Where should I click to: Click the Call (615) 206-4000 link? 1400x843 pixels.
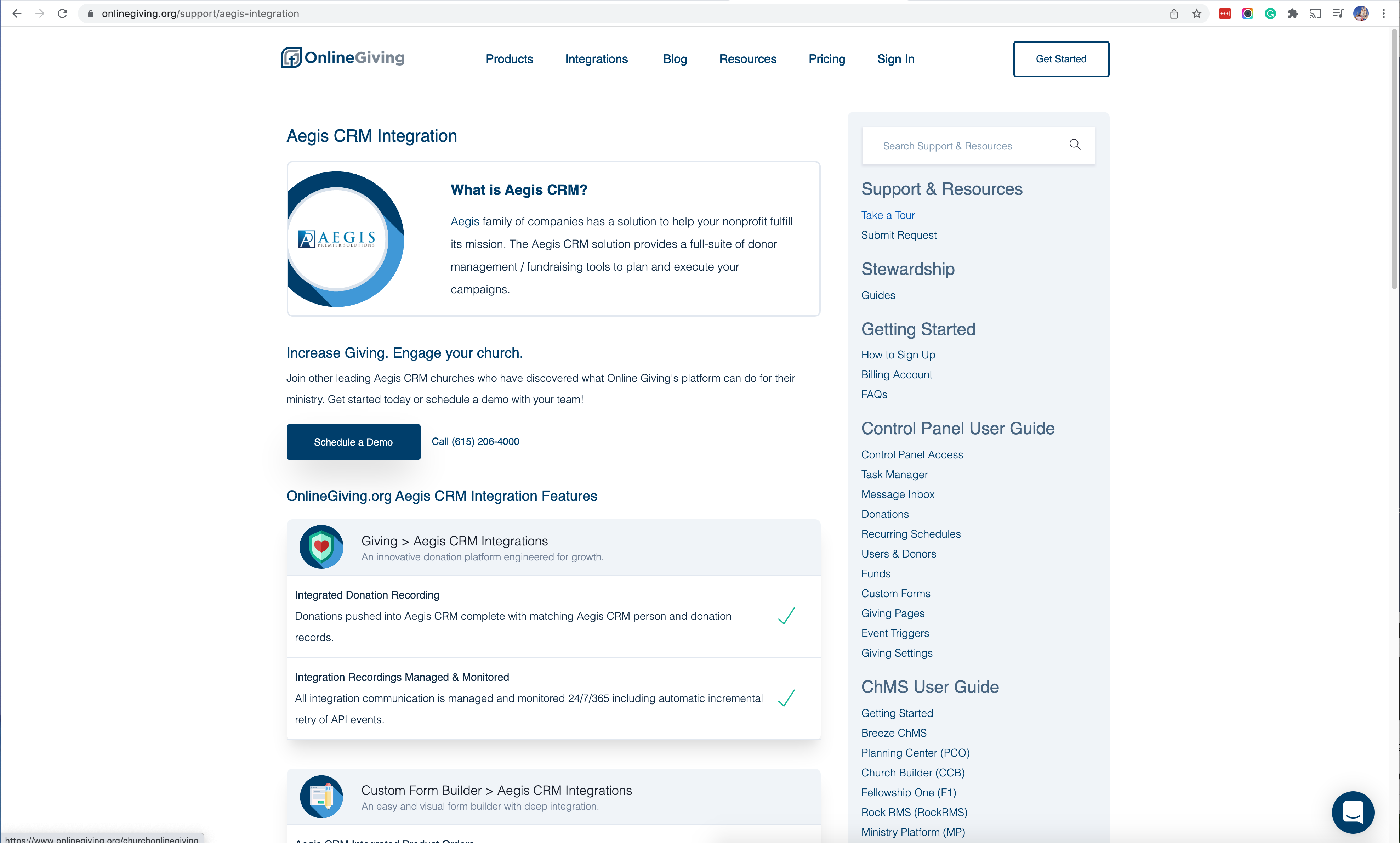pos(475,441)
